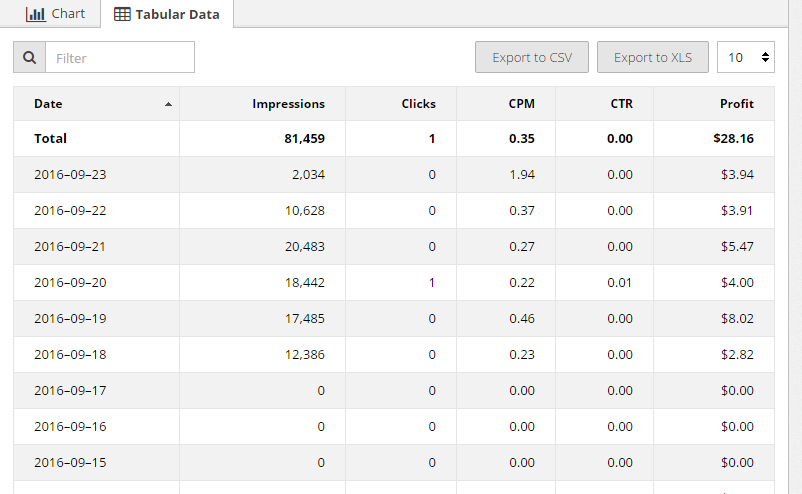The width and height of the screenshot is (802, 494).
Task: Select the Tabular Data tab
Action: pos(167,15)
